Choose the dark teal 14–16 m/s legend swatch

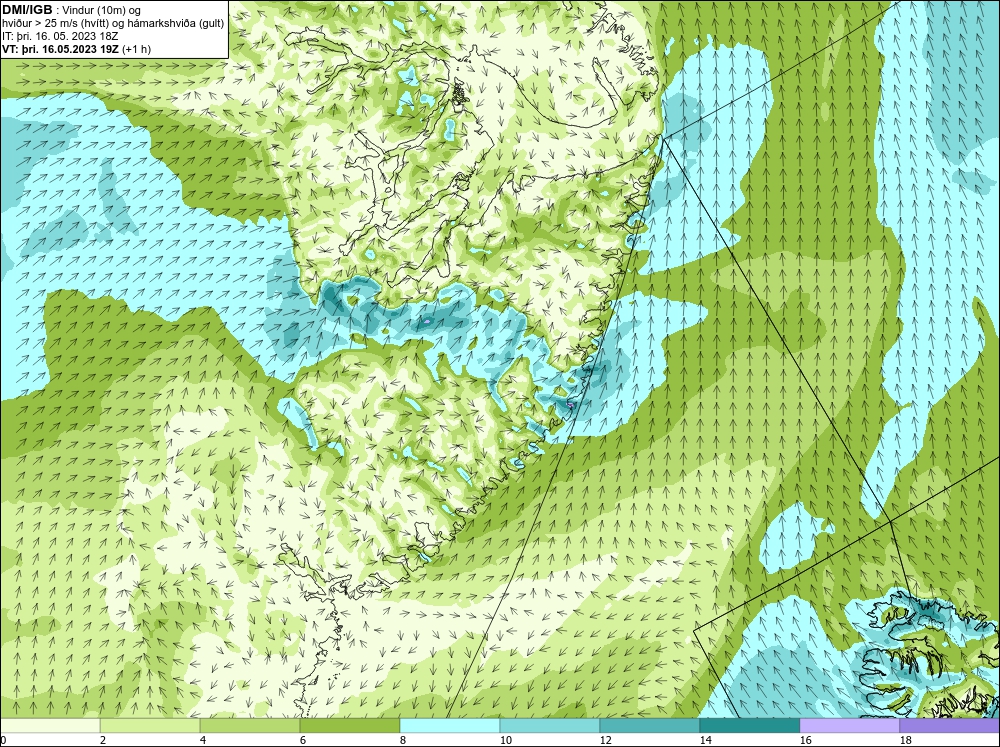749,725
